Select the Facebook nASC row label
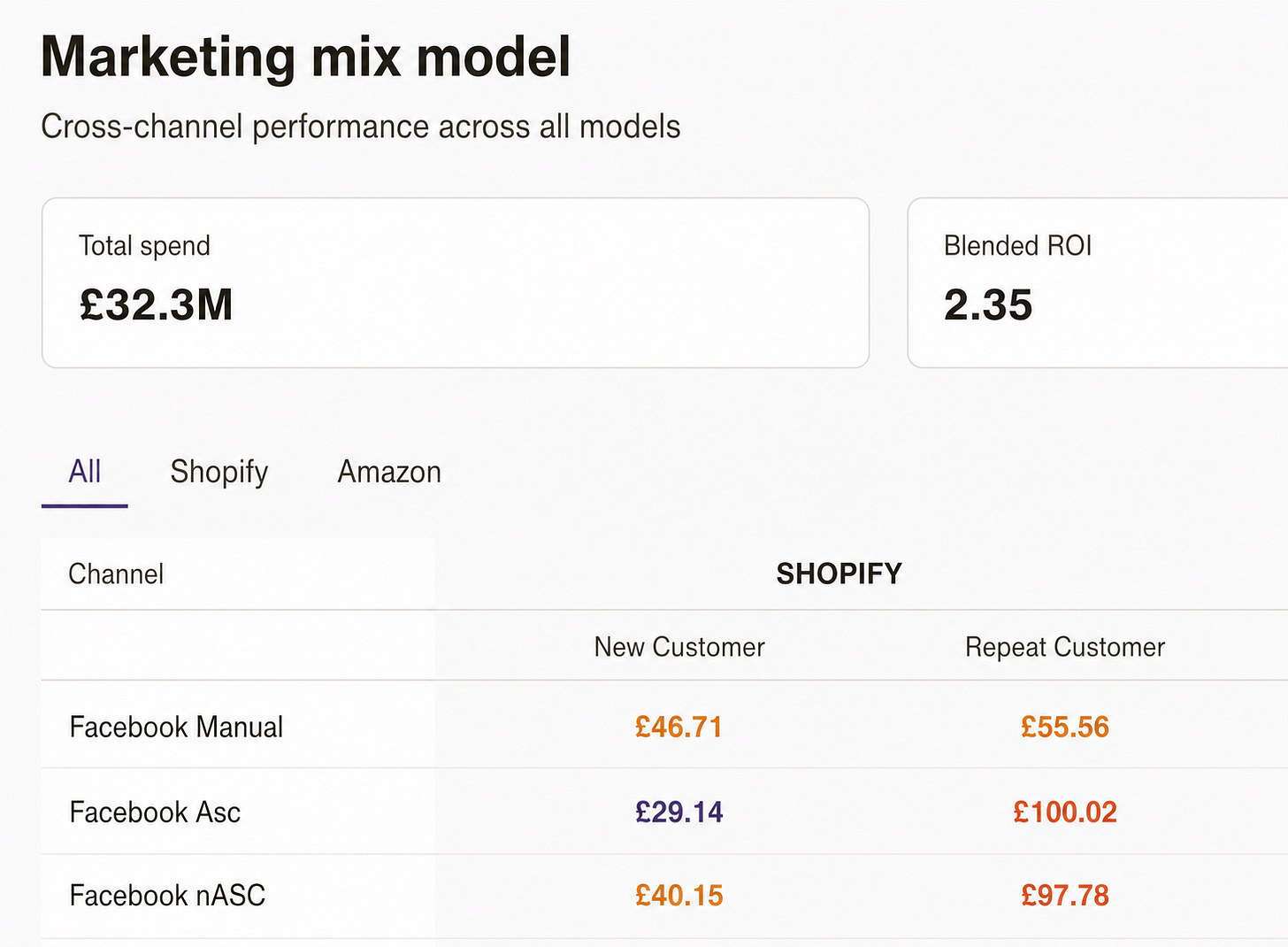Image resolution: width=1288 pixels, height=947 pixels. point(167,896)
